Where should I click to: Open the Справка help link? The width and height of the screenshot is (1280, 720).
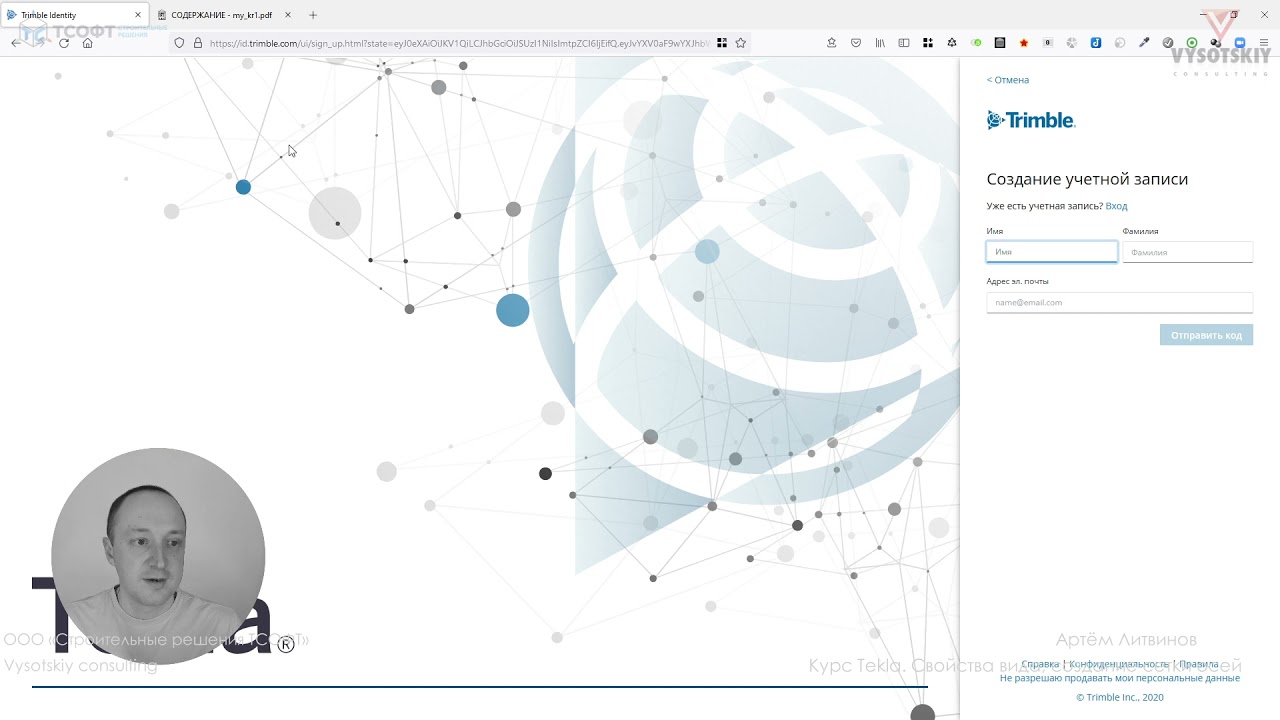[x=1040, y=664]
